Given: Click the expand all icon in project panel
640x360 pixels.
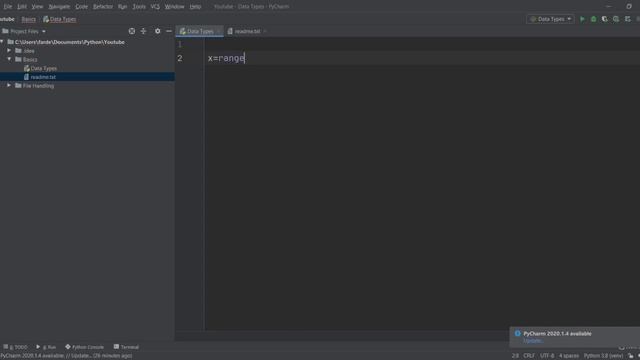Looking at the screenshot, I should (143, 31).
